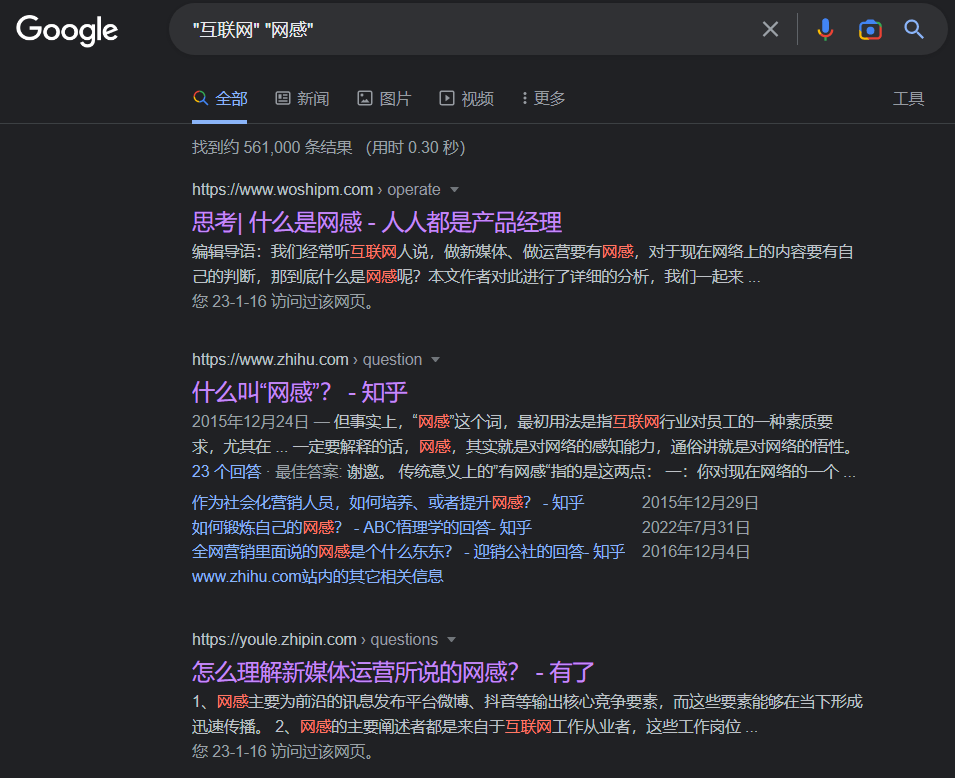Image resolution: width=955 pixels, height=778 pixels.
Task: Expand dropdown arrow next to youle.zhipin.com URL
Action: coord(451,640)
